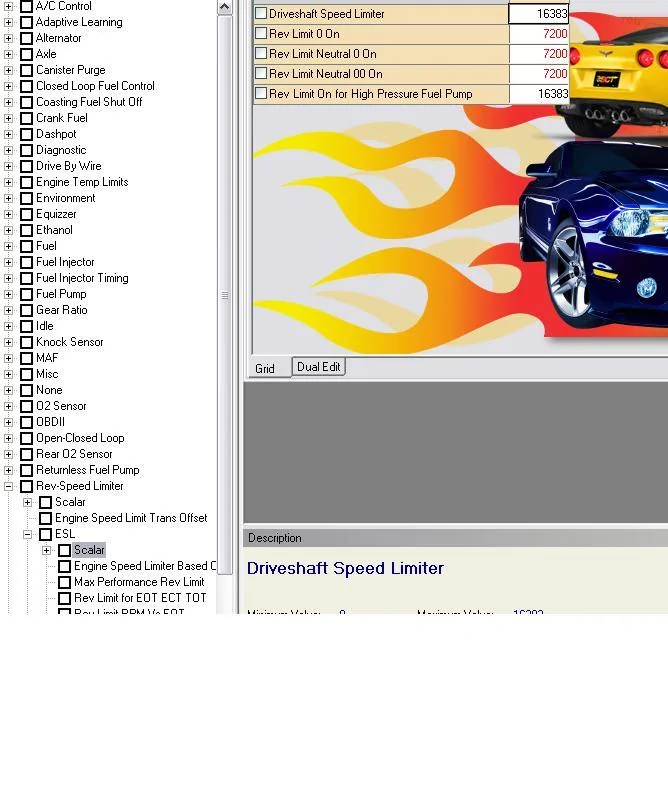Select the Ethanol tree item

(x=54, y=230)
